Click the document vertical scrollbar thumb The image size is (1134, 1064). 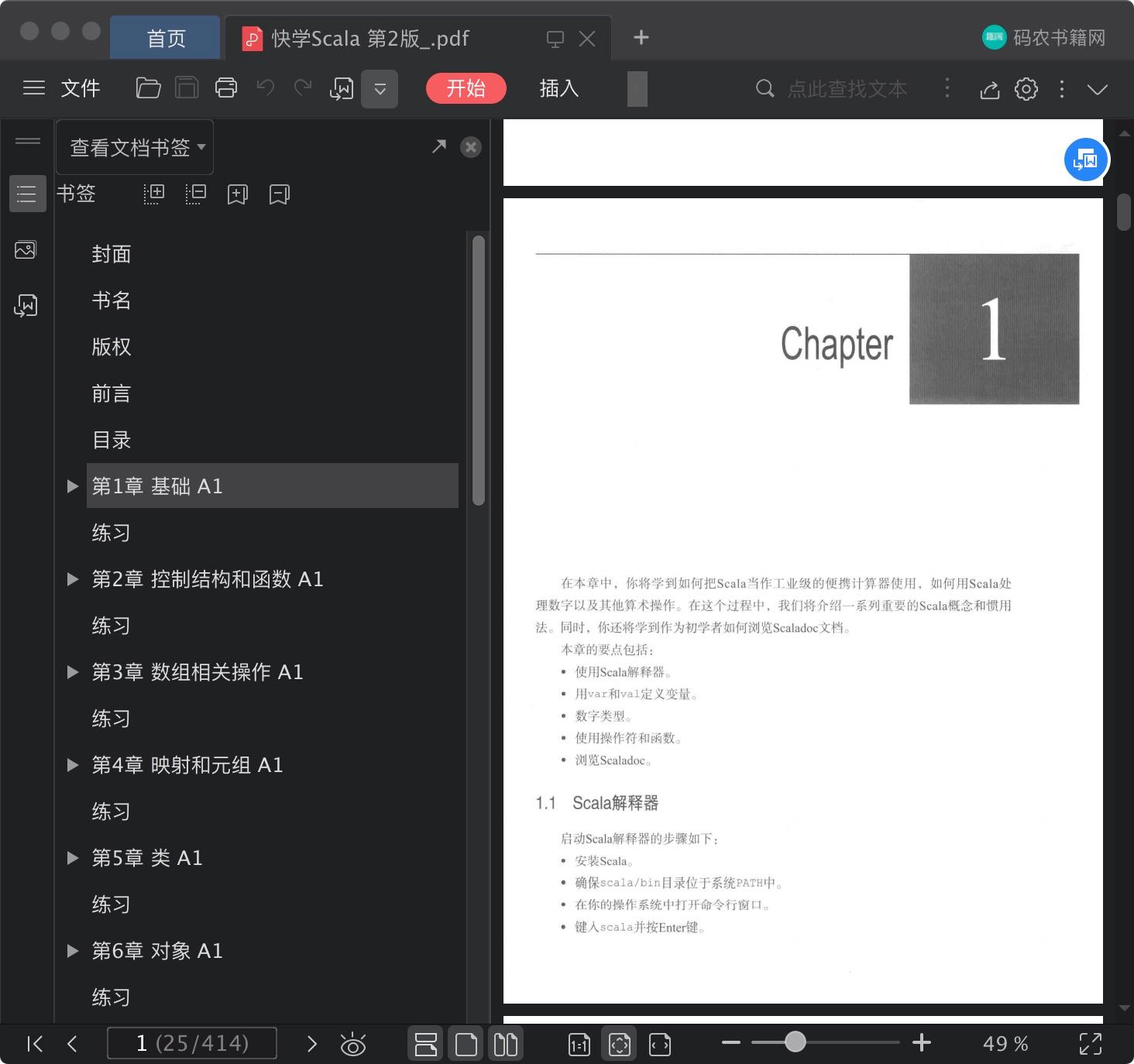tap(1125, 211)
